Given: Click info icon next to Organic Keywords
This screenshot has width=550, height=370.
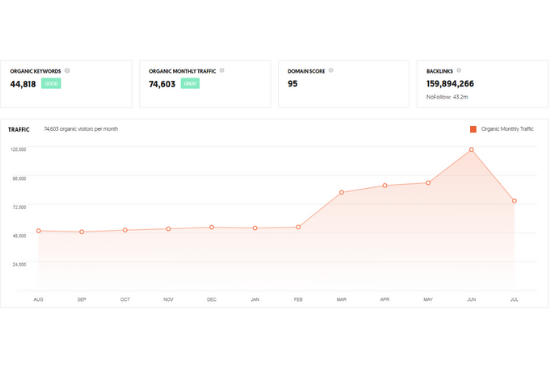Looking at the screenshot, I should coord(67,71).
